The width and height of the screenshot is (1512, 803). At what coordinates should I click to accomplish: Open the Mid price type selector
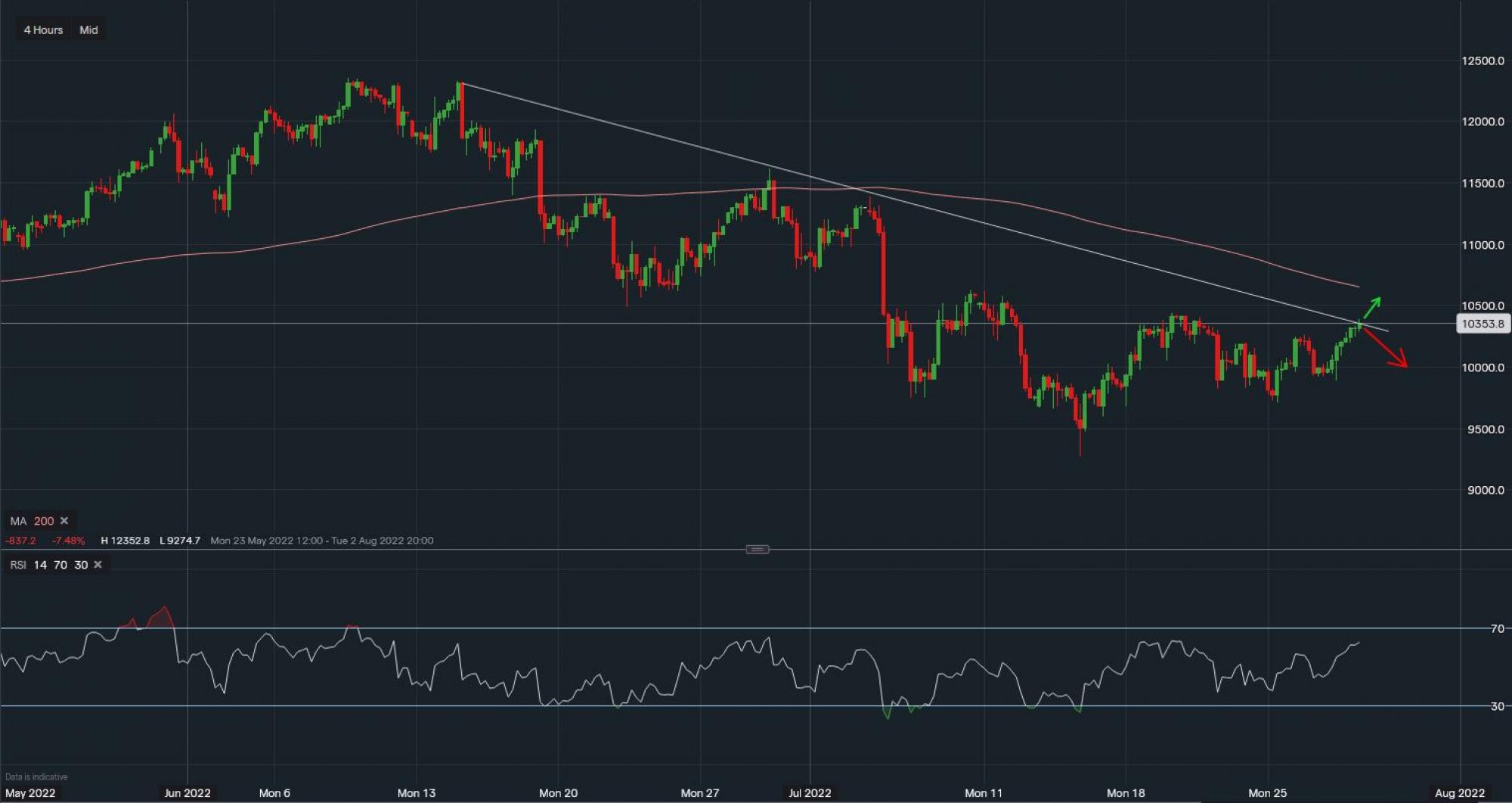click(88, 30)
